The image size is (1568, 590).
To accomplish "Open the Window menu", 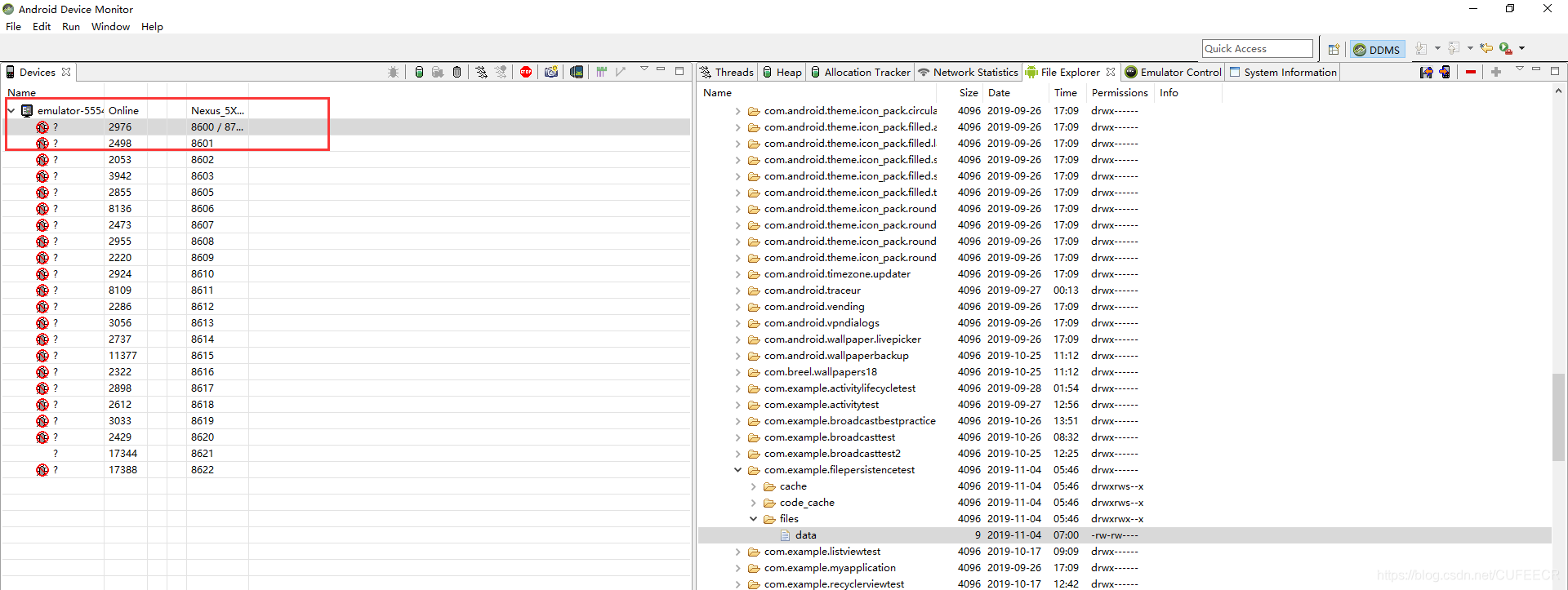I will (x=110, y=26).
